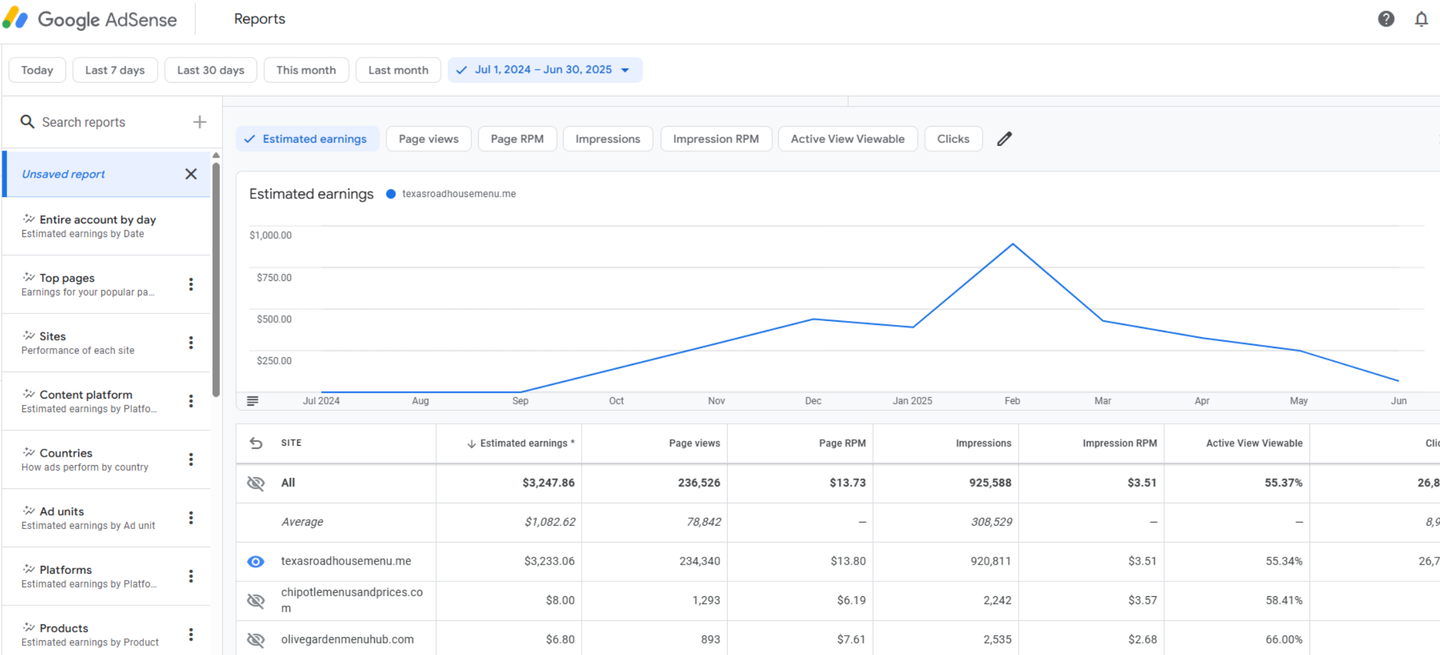Open more options for Platforms report
The image size is (1440, 655).
[191, 576]
